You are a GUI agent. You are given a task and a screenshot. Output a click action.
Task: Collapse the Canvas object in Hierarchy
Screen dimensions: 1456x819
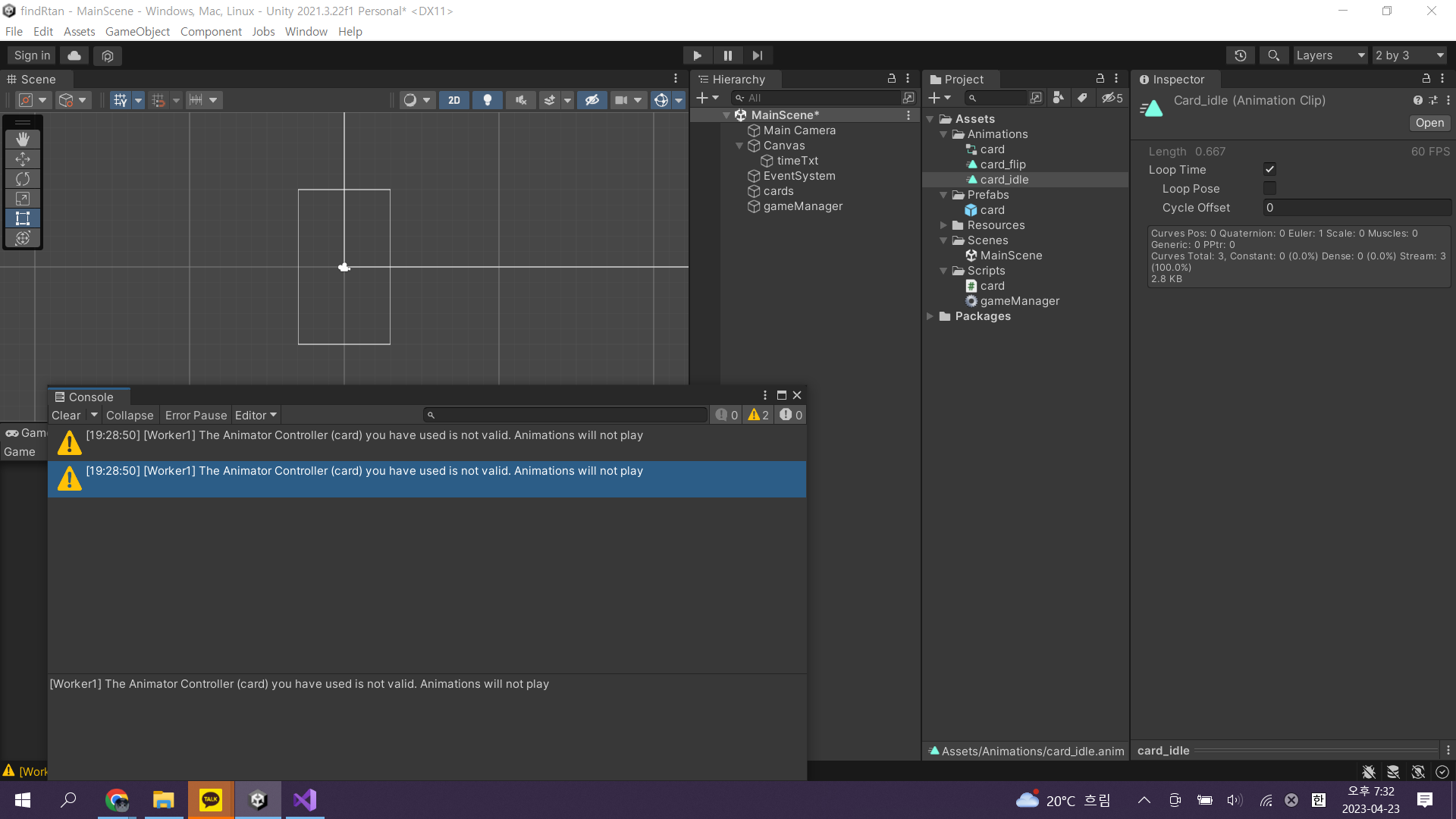739,146
